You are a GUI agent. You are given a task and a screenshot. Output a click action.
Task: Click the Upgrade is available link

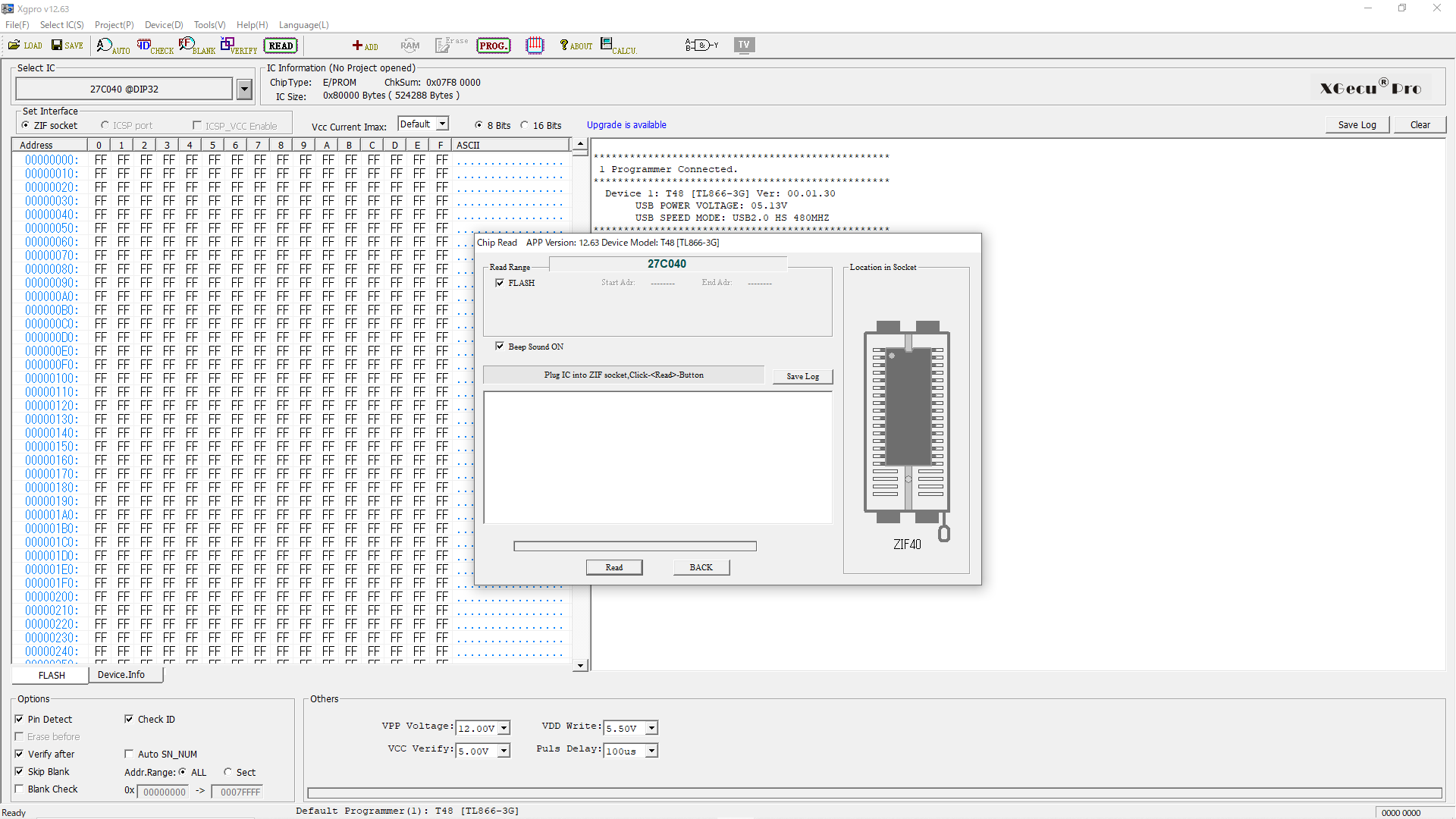pyautogui.click(x=626, y=125)
